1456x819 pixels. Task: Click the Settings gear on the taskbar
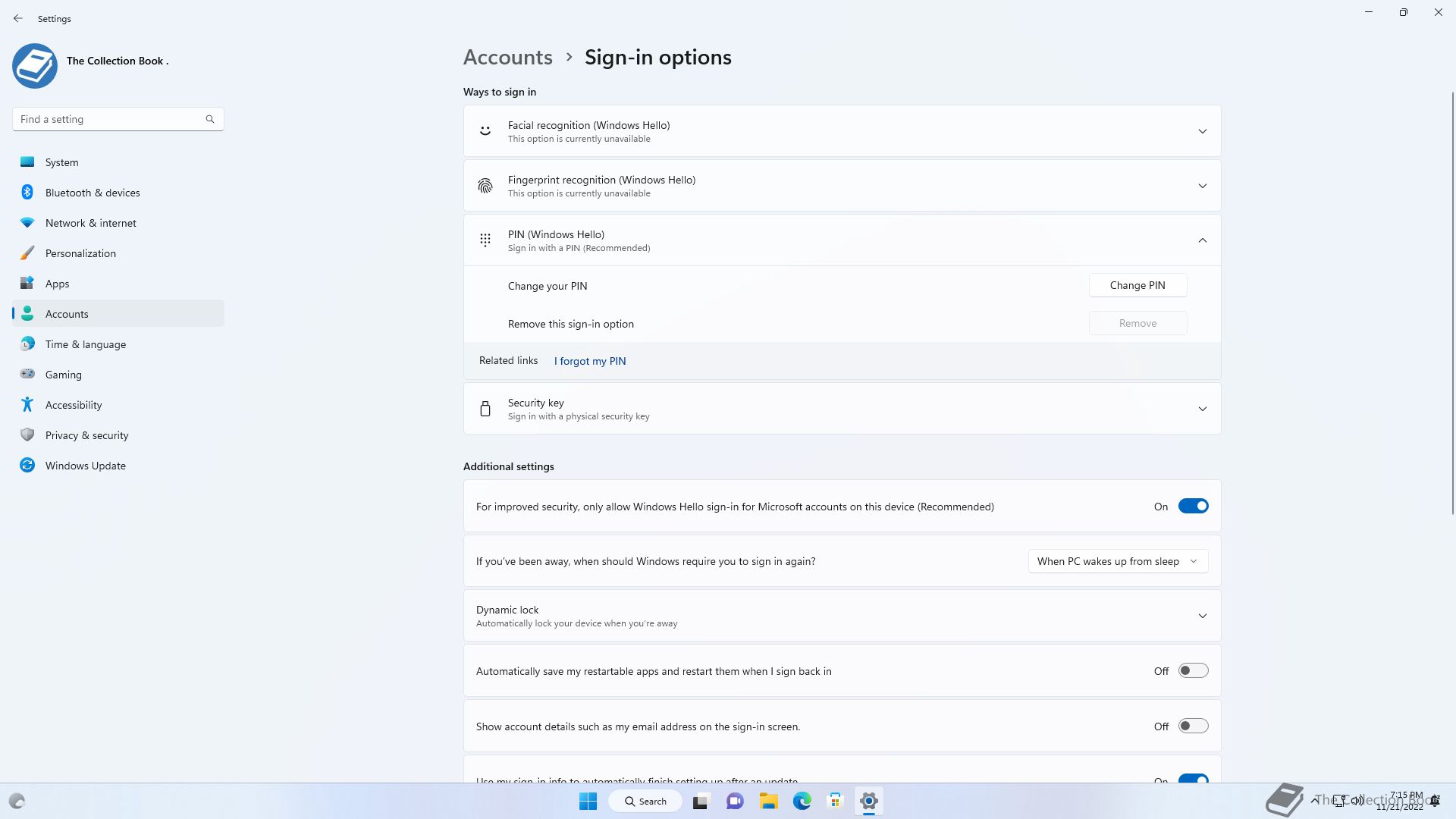pyautogui.click(x=869, y=801)
